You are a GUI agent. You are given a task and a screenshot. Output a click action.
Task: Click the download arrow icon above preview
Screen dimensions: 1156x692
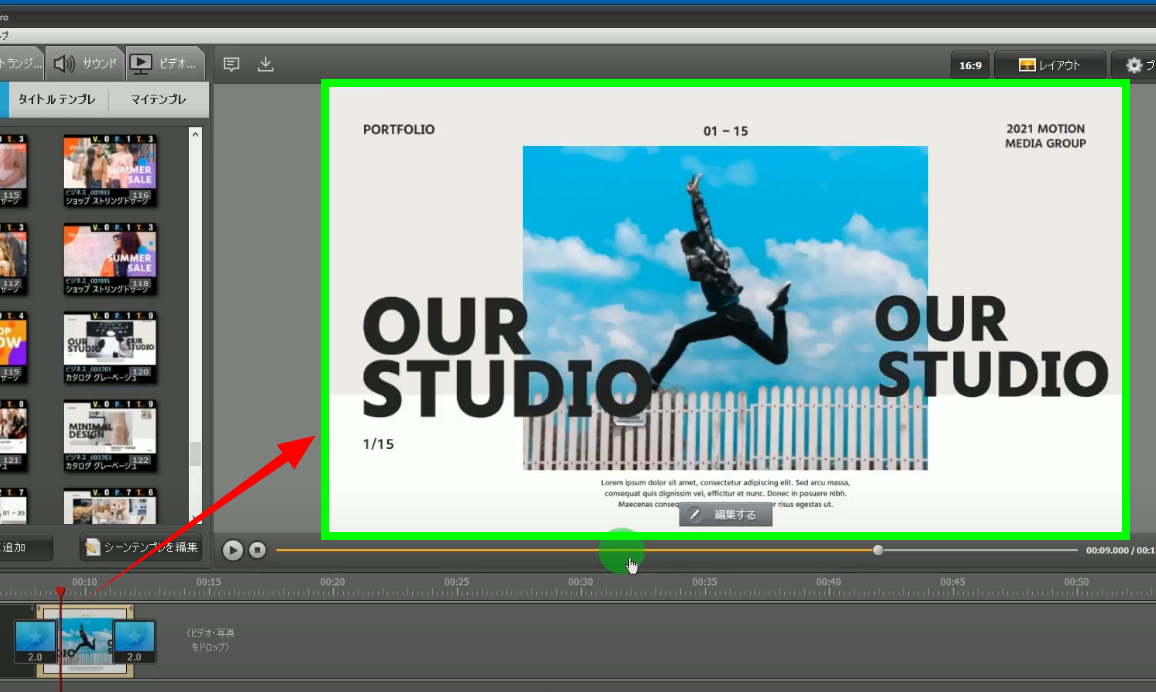pos(266,65)
